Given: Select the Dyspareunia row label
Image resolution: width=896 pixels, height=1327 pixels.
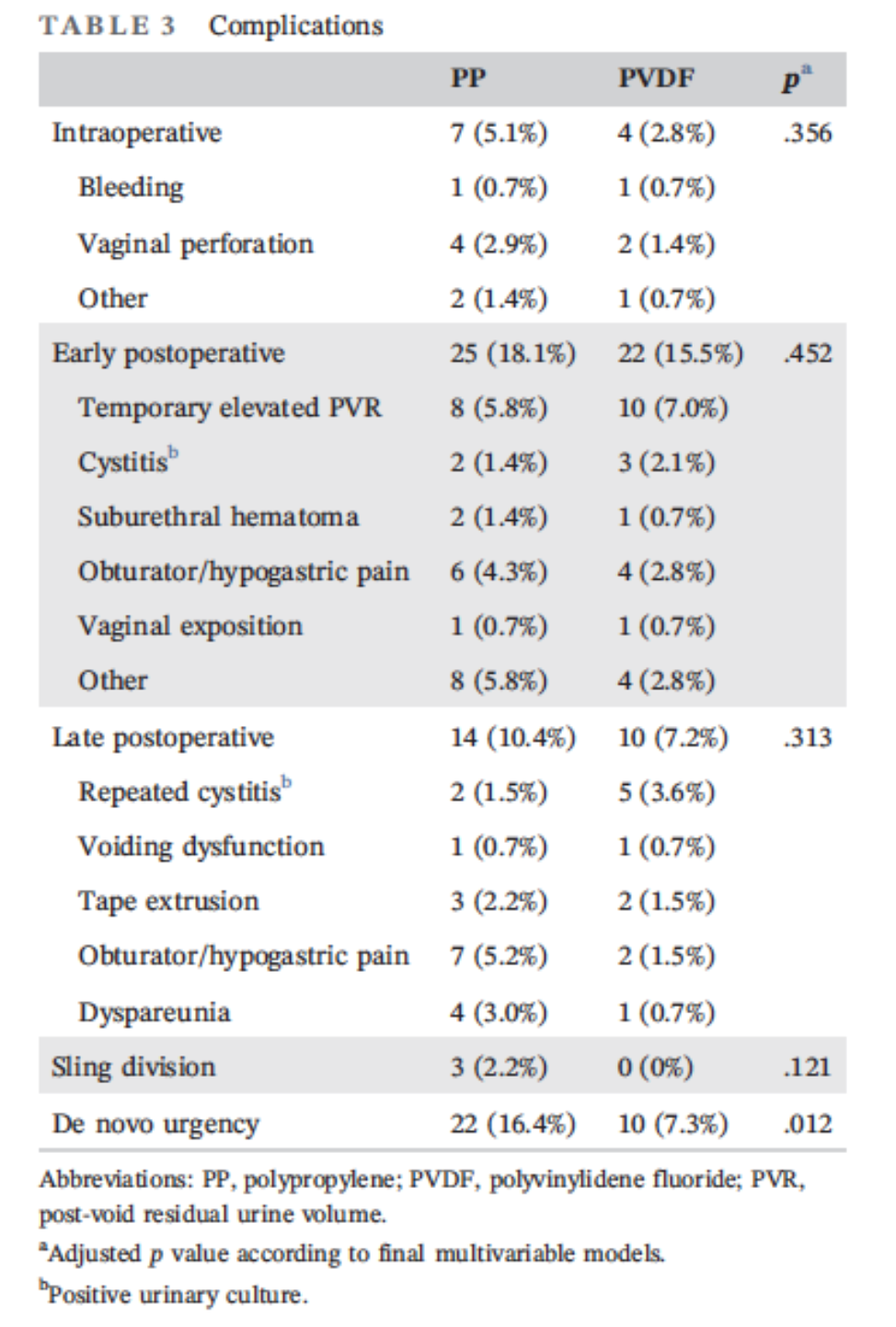Looking at the screenshot, I should coord(154,1012).
